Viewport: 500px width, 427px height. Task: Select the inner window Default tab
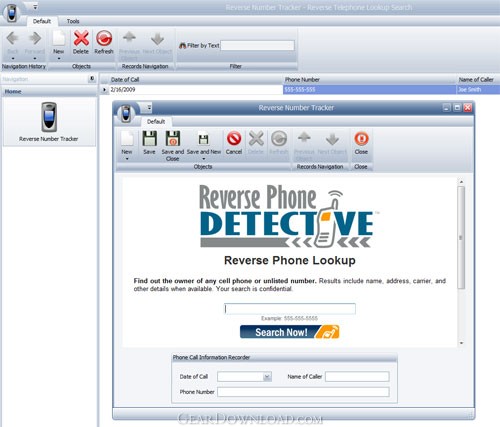(156, 122)
